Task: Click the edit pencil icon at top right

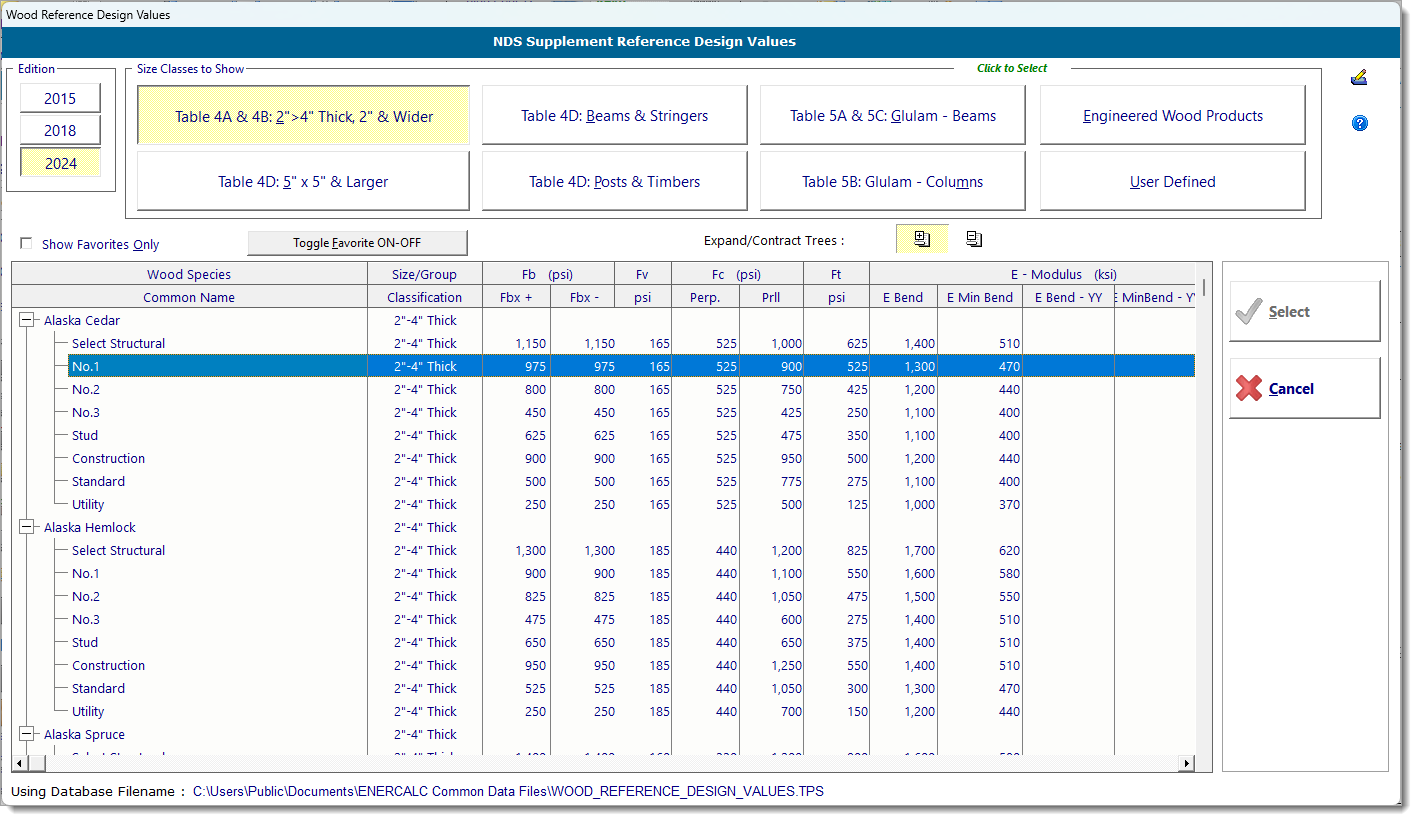Action: tap(1359, 78)
